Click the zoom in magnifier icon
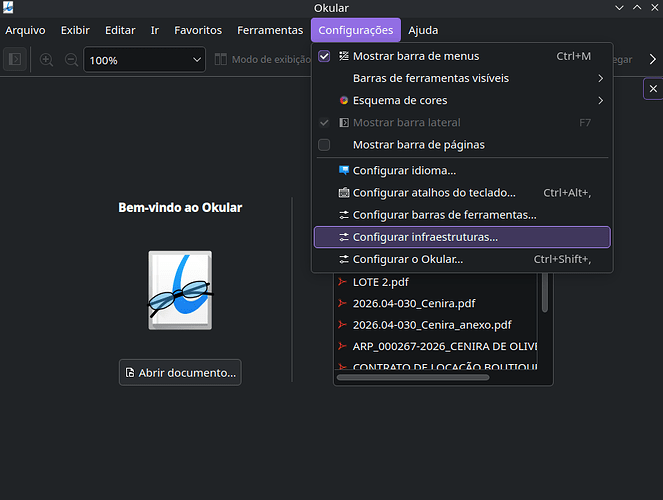Viewport: 663px width, 500px height. 46,60
